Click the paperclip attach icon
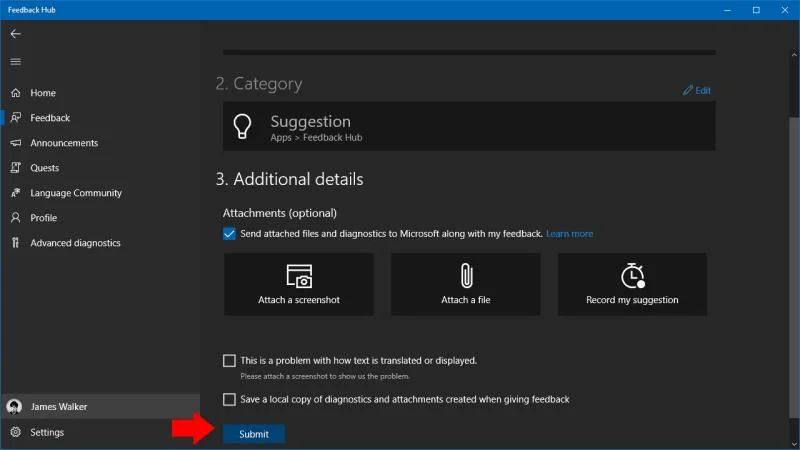 (x=466, y=276)
